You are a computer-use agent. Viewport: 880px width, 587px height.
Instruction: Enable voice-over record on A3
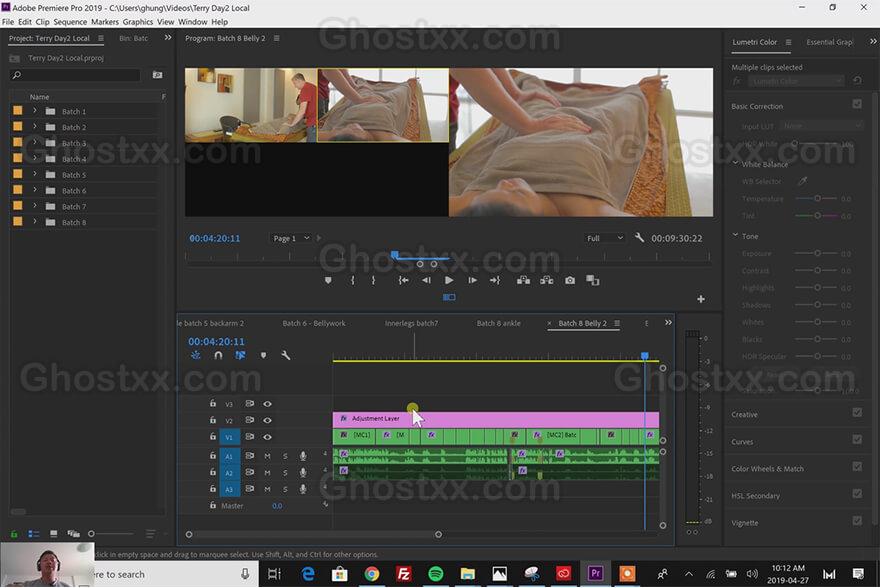(303, 489)
